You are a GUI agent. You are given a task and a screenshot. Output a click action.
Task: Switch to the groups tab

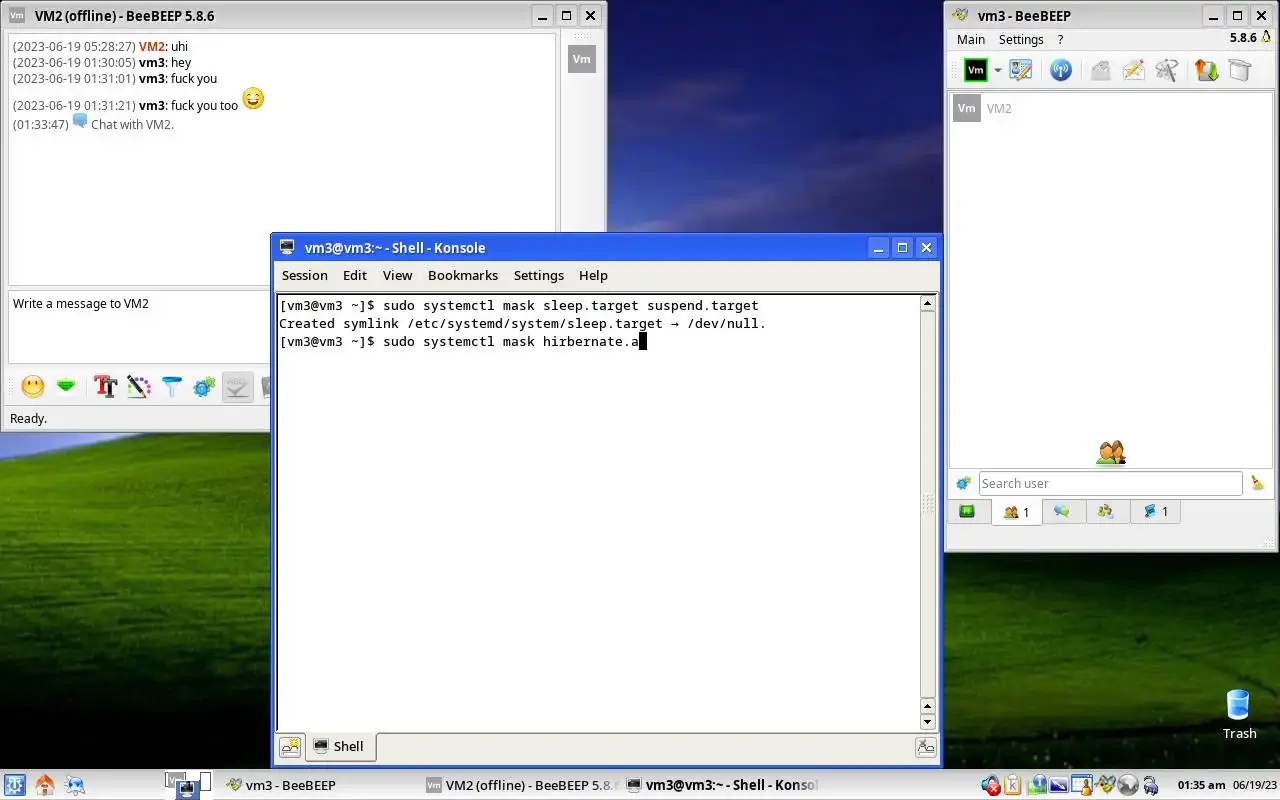pyautogui.click(x=1106, y=512)
